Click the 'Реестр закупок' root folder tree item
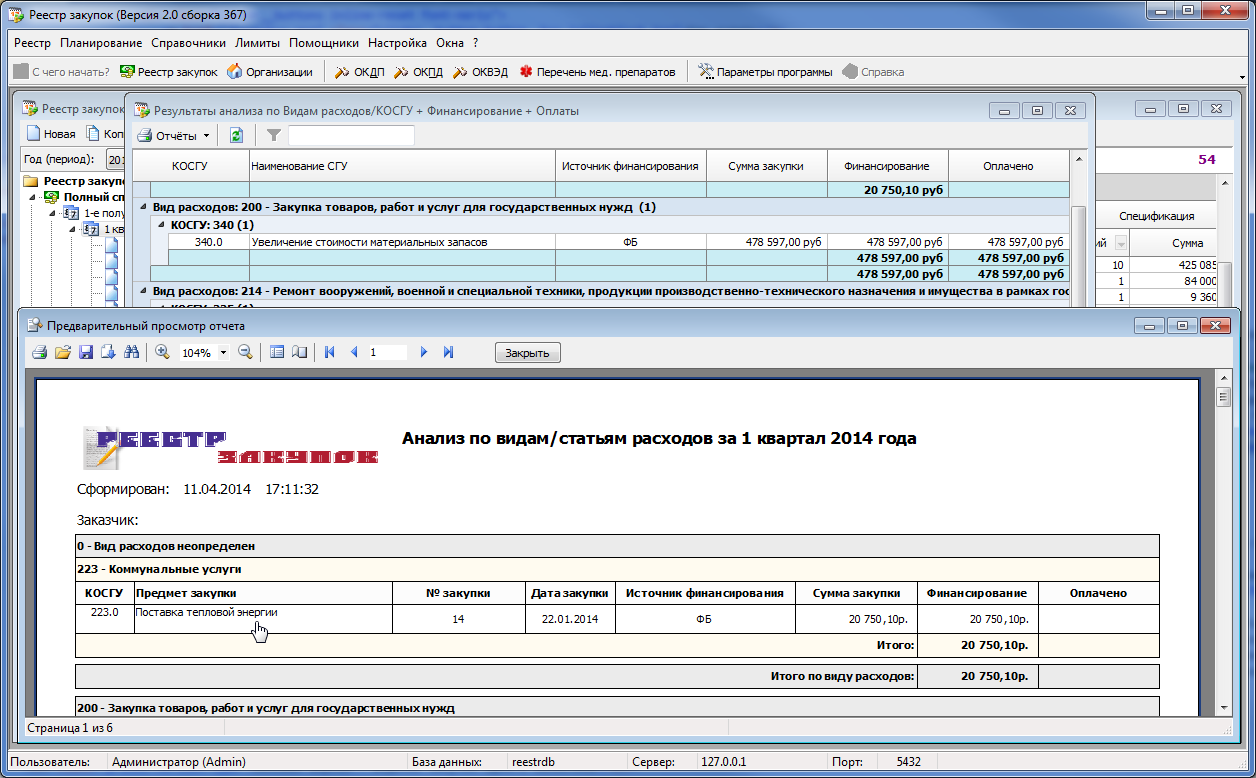This screenshot has width=1256, height=778. [x=75, y=181]
